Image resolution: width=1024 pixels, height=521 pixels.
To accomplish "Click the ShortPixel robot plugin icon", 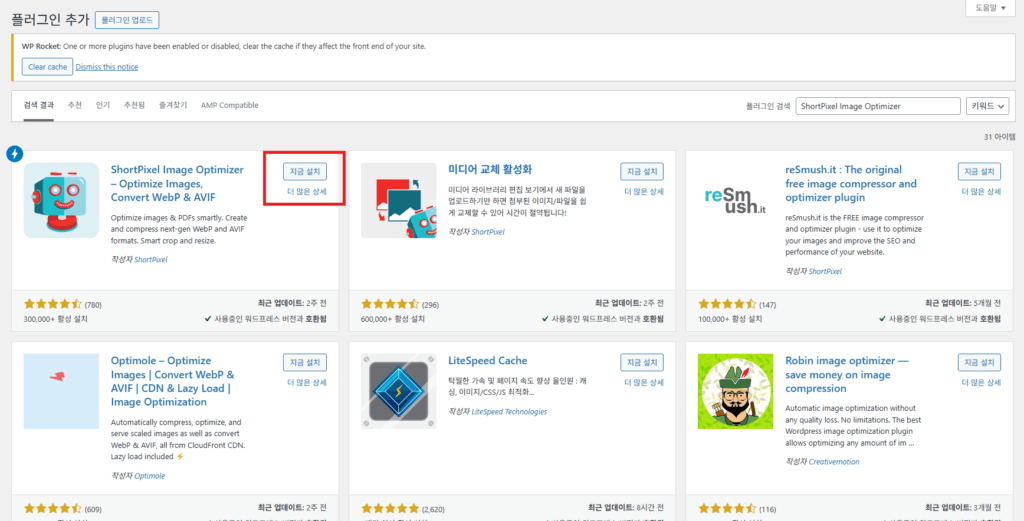I will (x=61, y=200).
